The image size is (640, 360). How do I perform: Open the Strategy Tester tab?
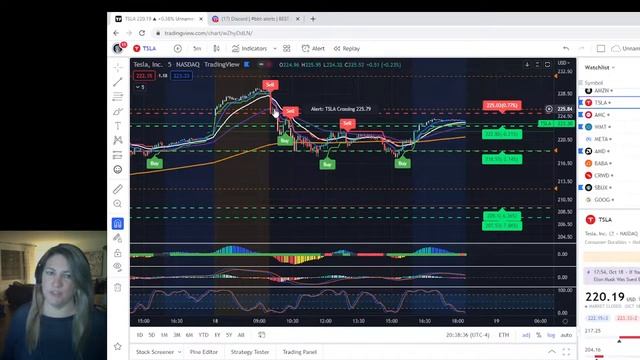250,352
